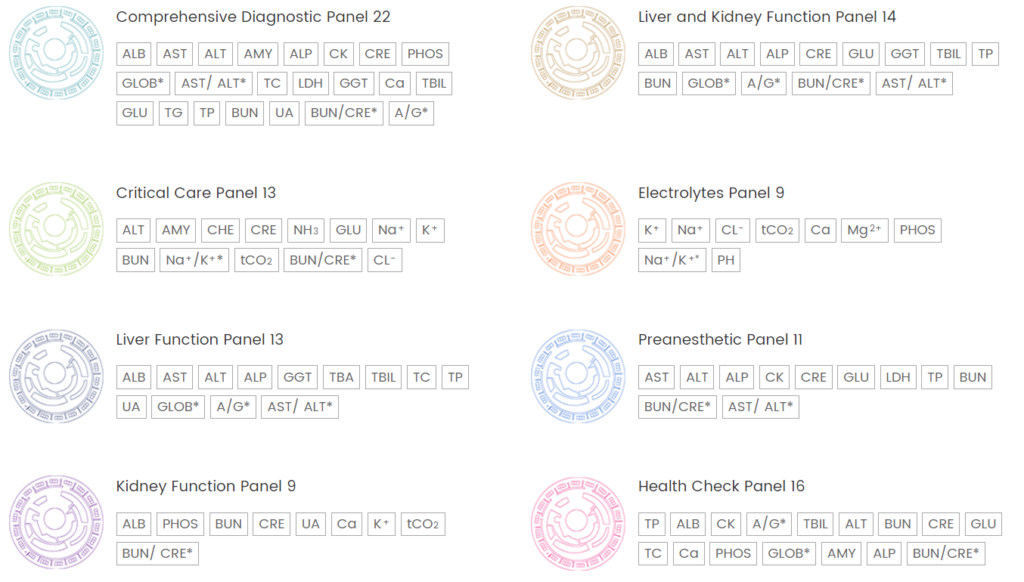Click the Health Check Panel 16 heading
The height and width of the screenshot is (582, 1024).
coord(722,486)
